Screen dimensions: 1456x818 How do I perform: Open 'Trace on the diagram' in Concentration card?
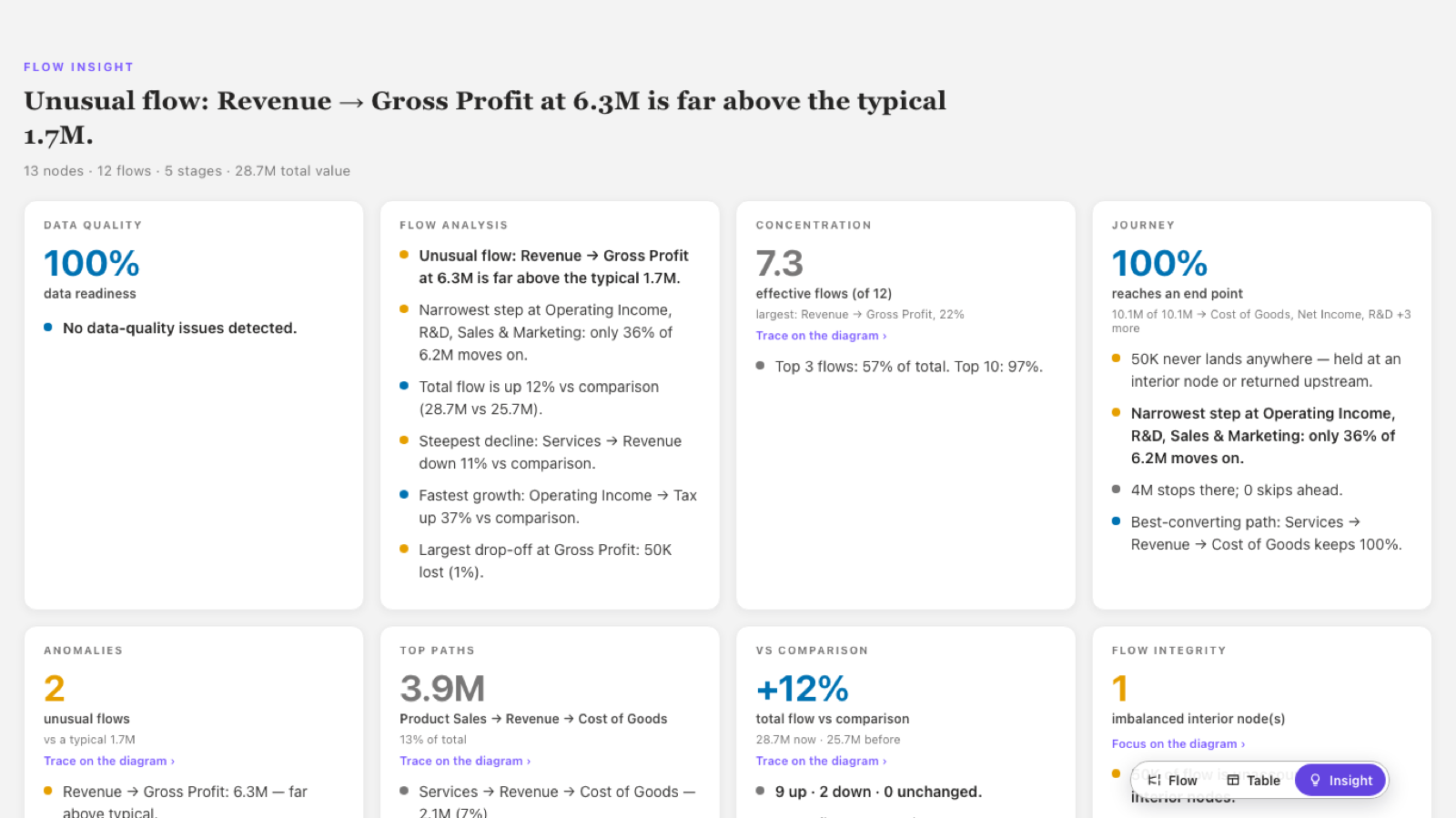(x=821, y=336)
